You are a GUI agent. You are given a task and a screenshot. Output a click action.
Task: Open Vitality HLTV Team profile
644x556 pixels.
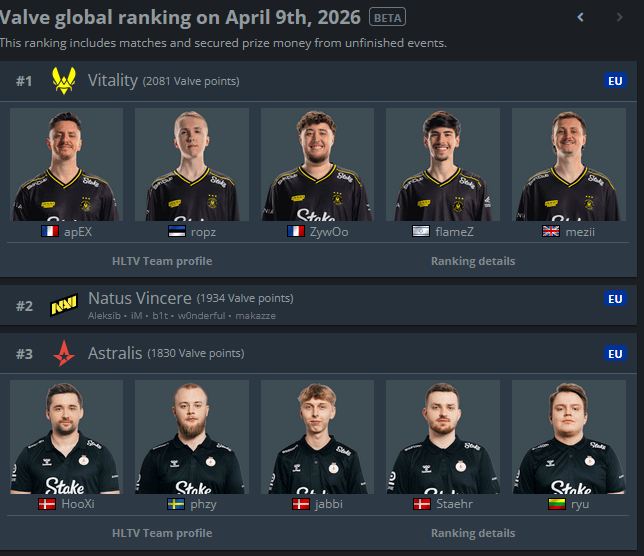162,261
